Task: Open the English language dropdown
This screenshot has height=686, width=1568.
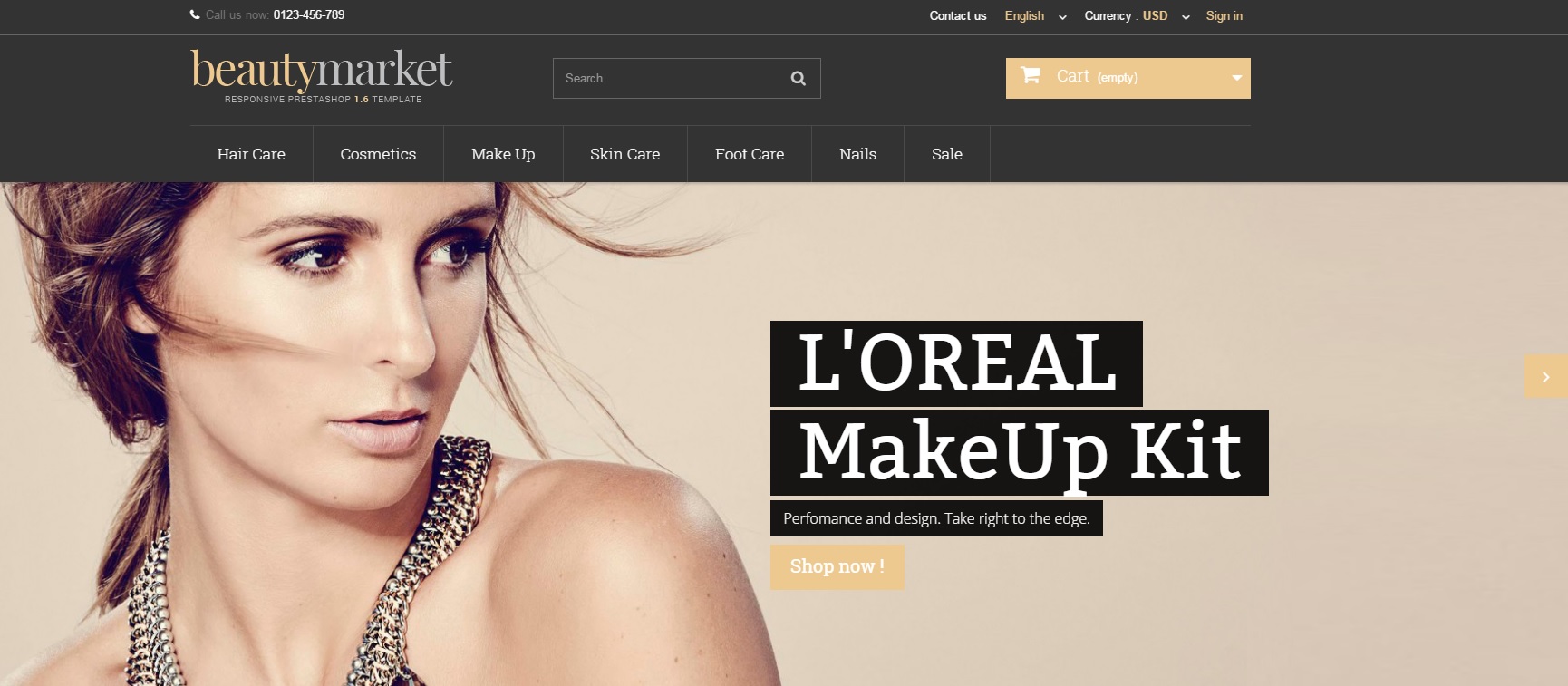Action: (1035, 15)
